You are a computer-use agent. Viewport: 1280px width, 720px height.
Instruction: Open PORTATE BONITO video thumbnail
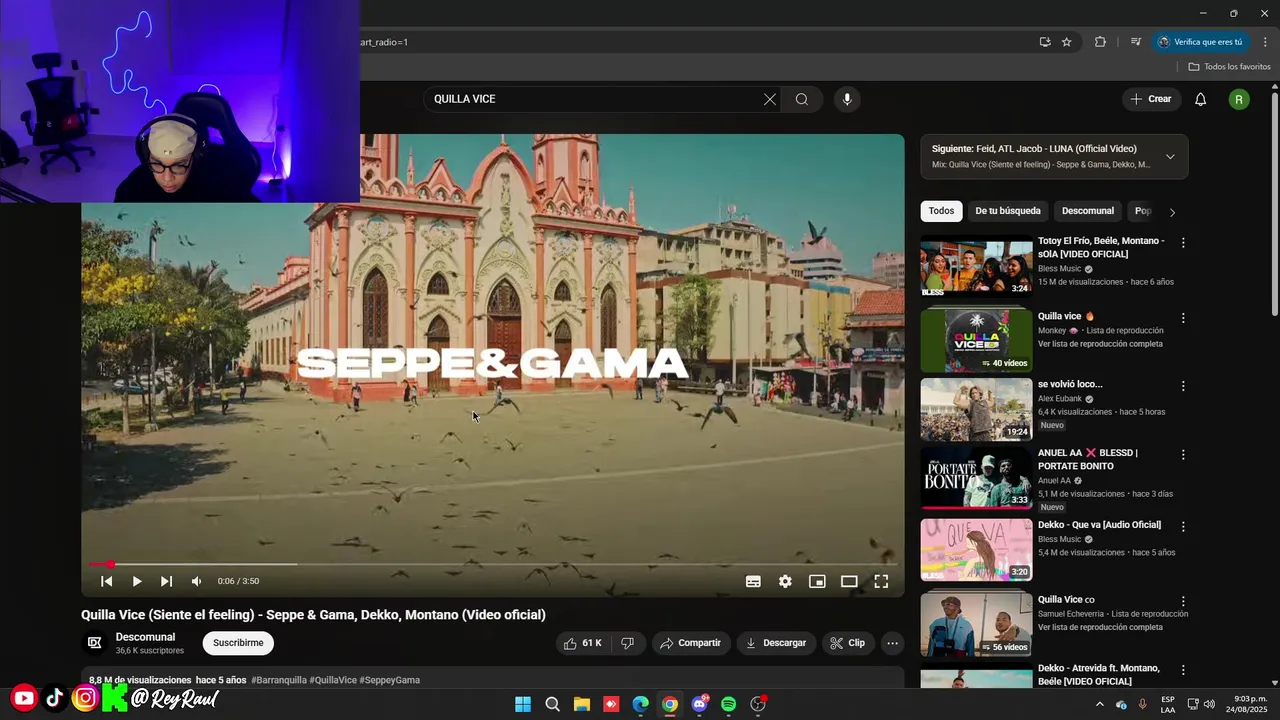pos(976,477)
